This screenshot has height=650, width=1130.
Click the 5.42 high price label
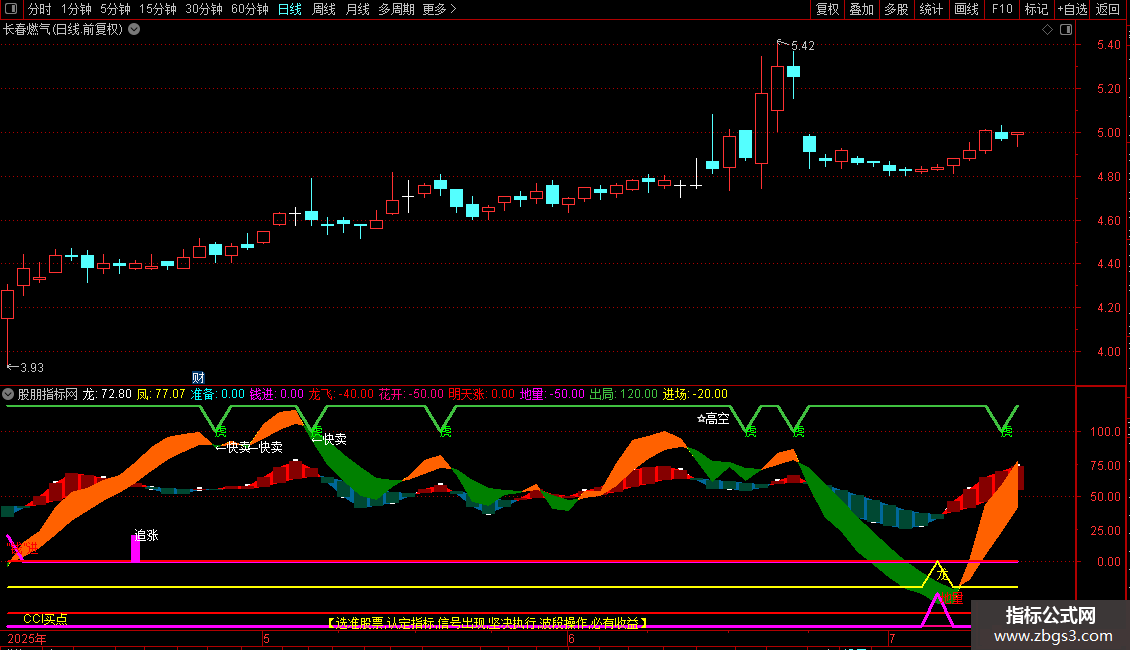tap(803, 46)
